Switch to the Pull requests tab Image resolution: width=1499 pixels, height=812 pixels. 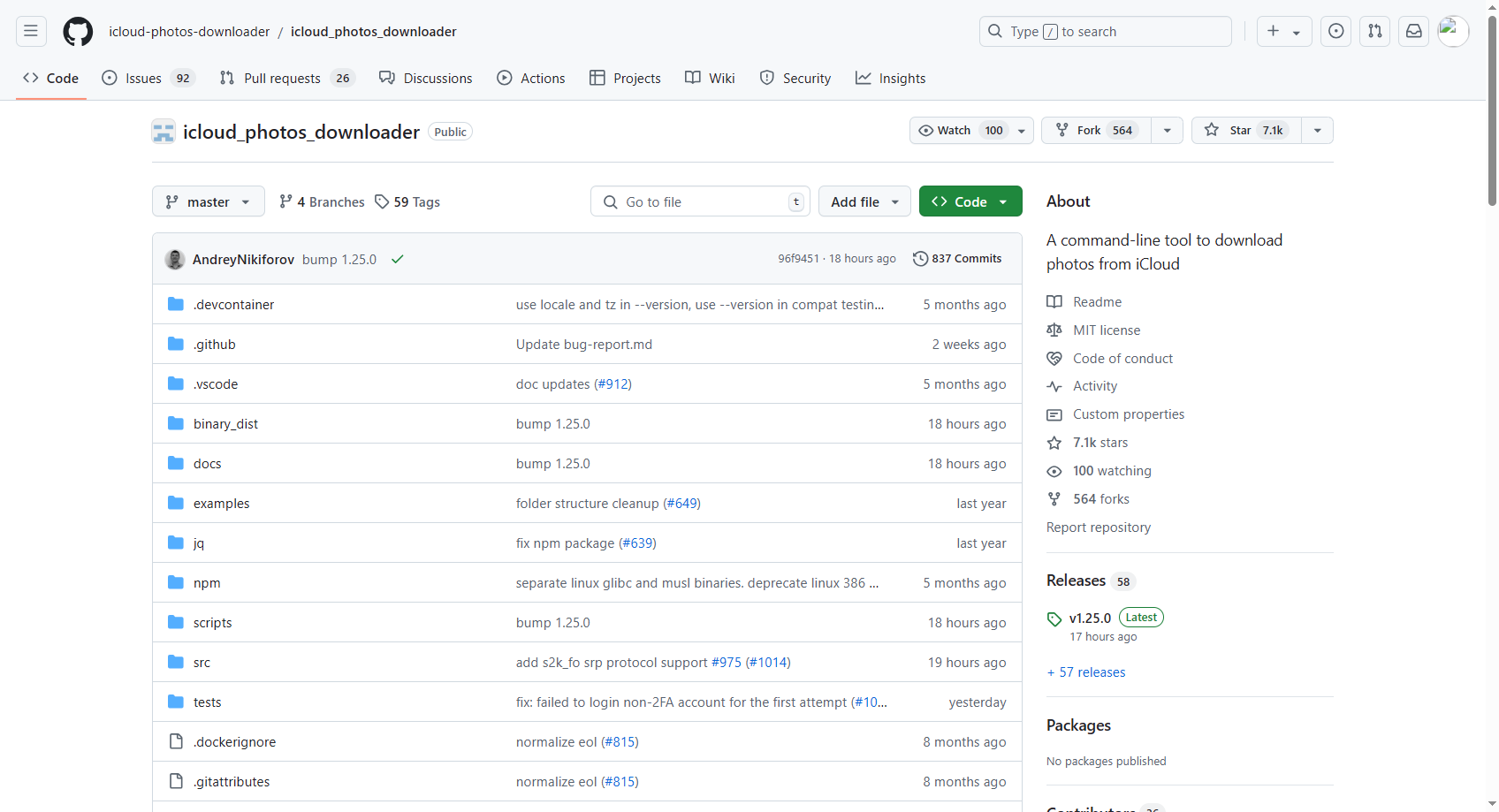pyautogui.click(x=287, y=79)
